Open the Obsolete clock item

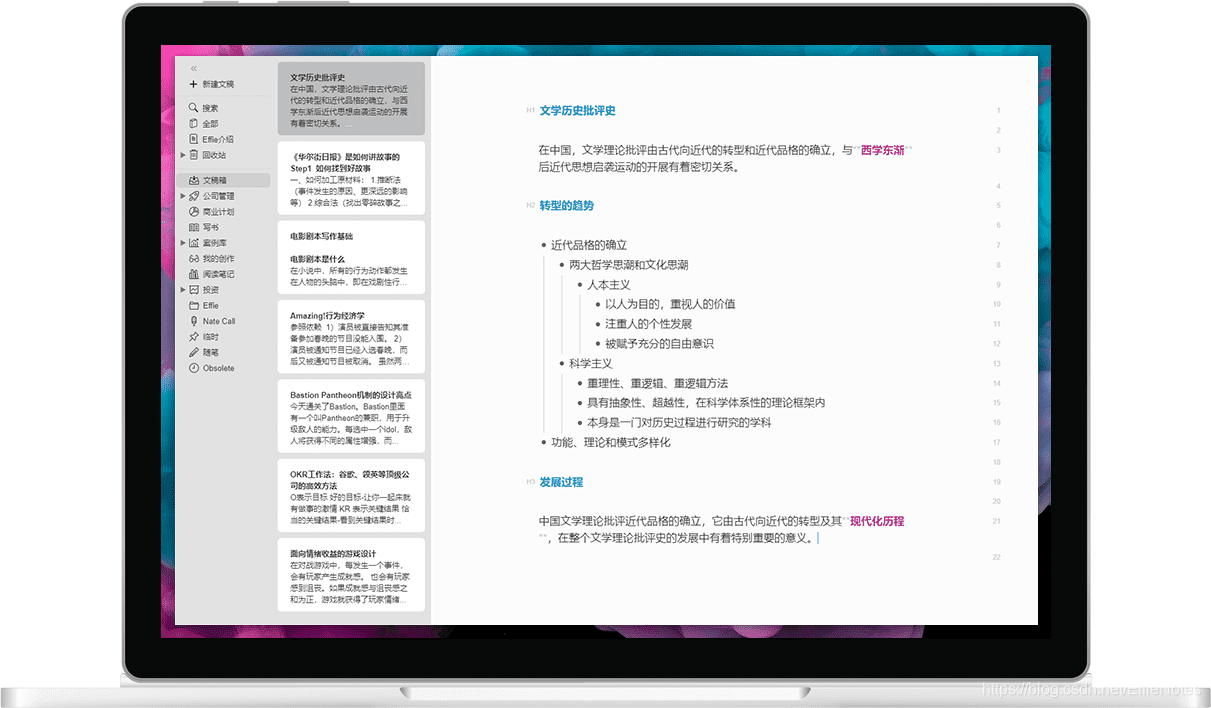(216, 368)
